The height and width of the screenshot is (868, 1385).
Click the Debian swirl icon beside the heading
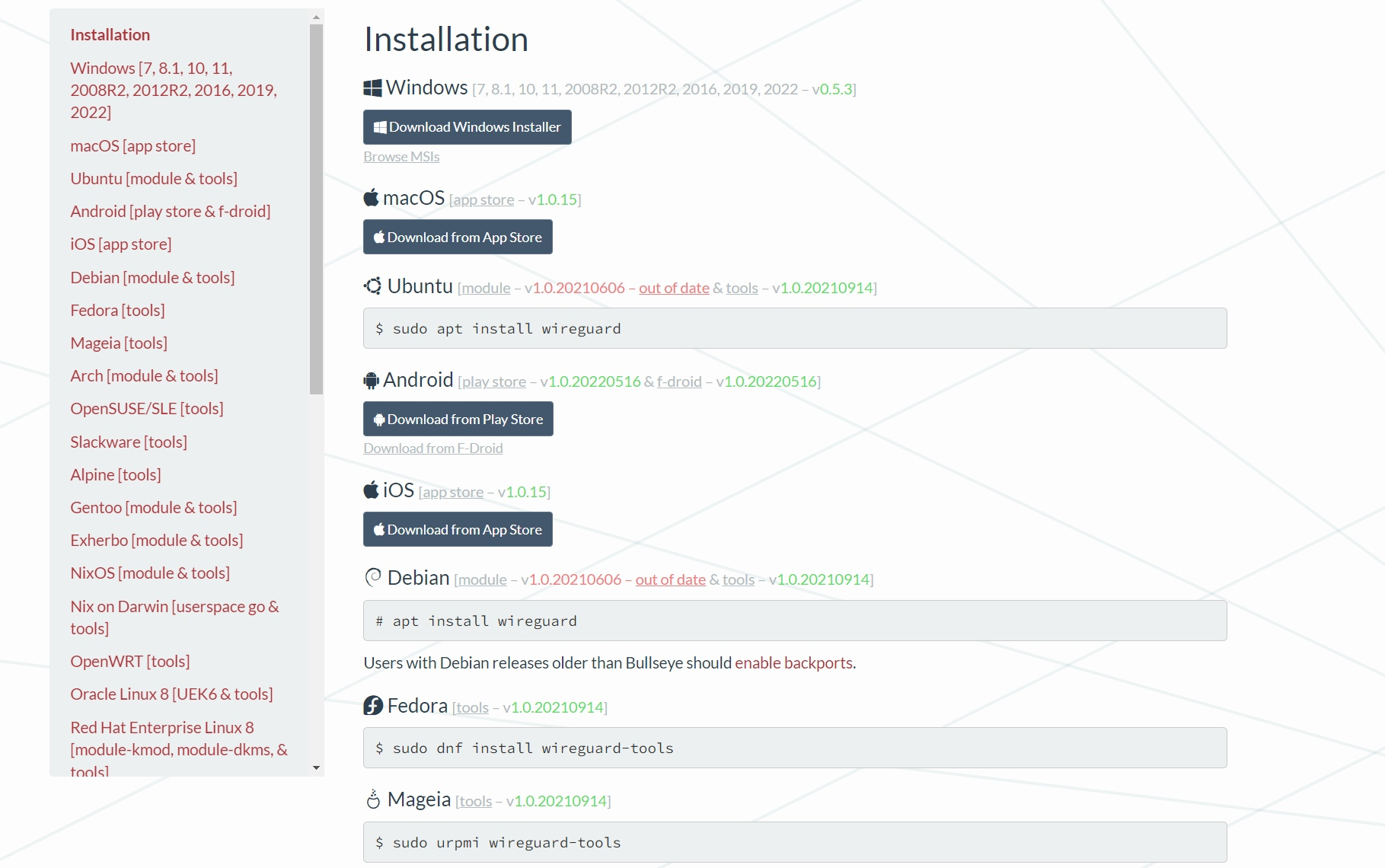(x=372, y=578)
